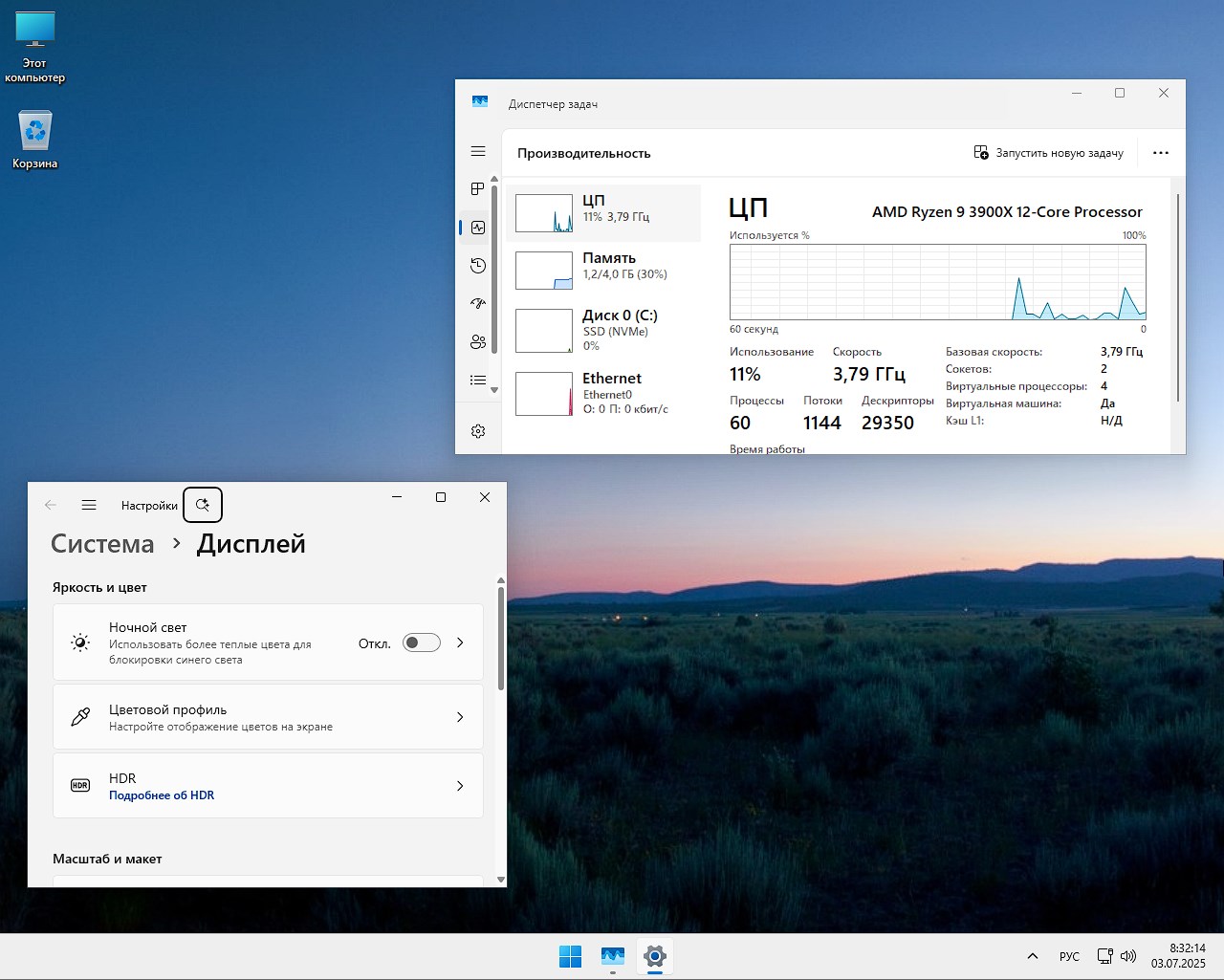Toggle the Ночной свет switch on

[421, 642]
